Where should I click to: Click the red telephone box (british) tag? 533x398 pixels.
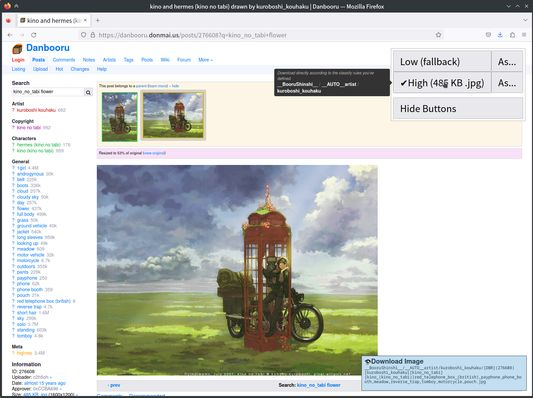tap(44, 301)
